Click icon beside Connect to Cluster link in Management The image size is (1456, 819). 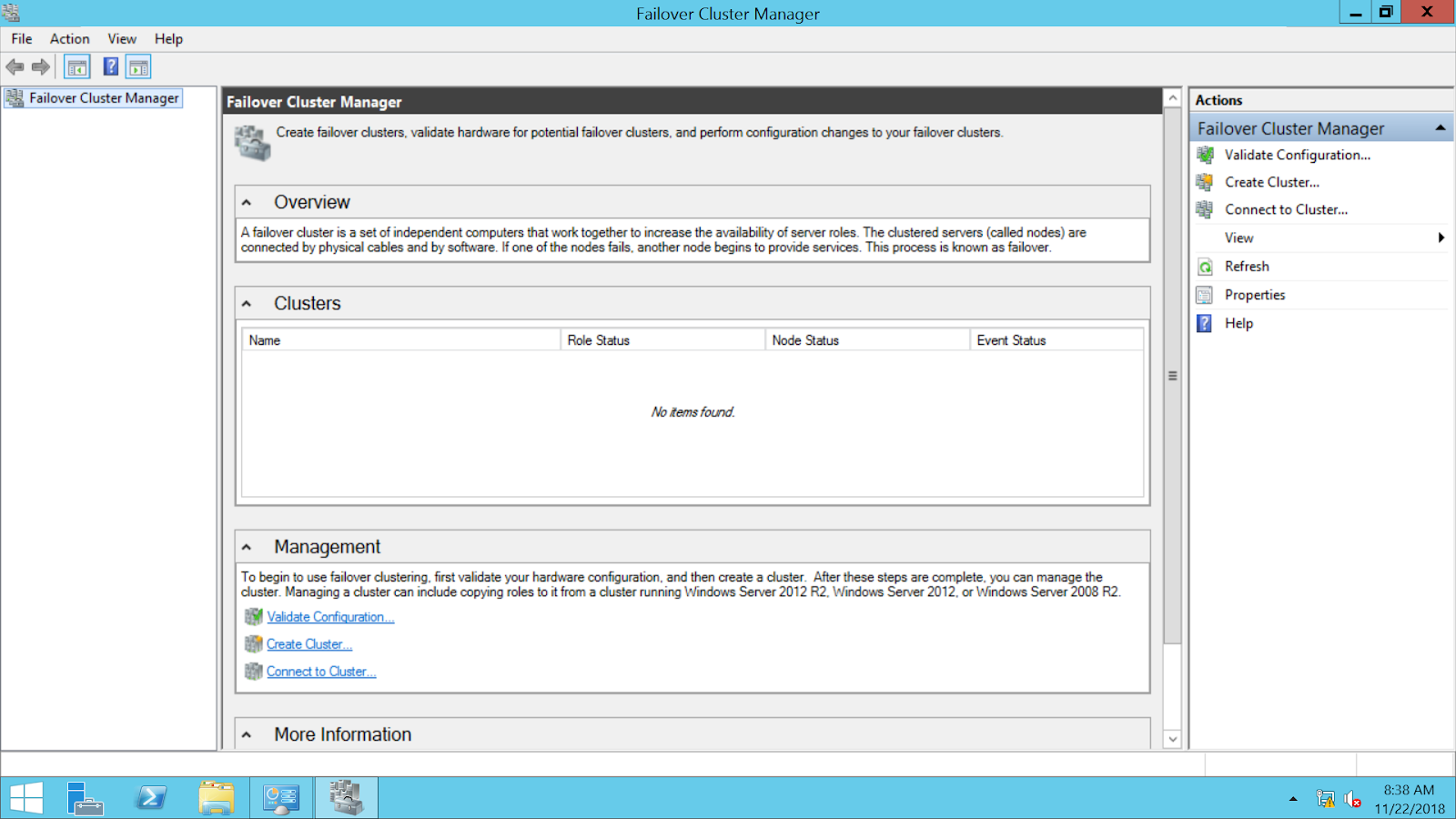point(254,672)
